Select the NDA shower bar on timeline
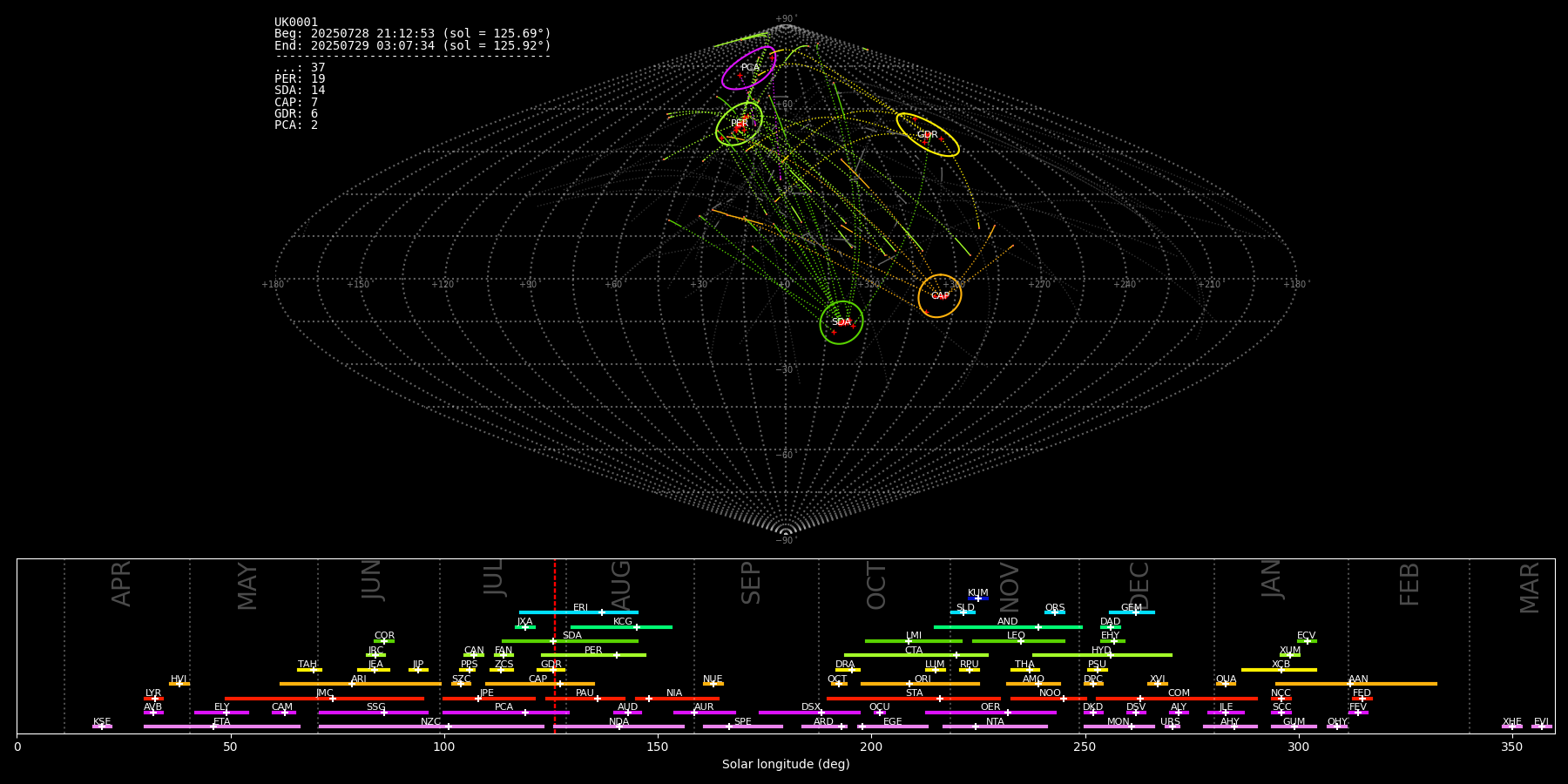1568x784 pixels. [x=618, y=727]
